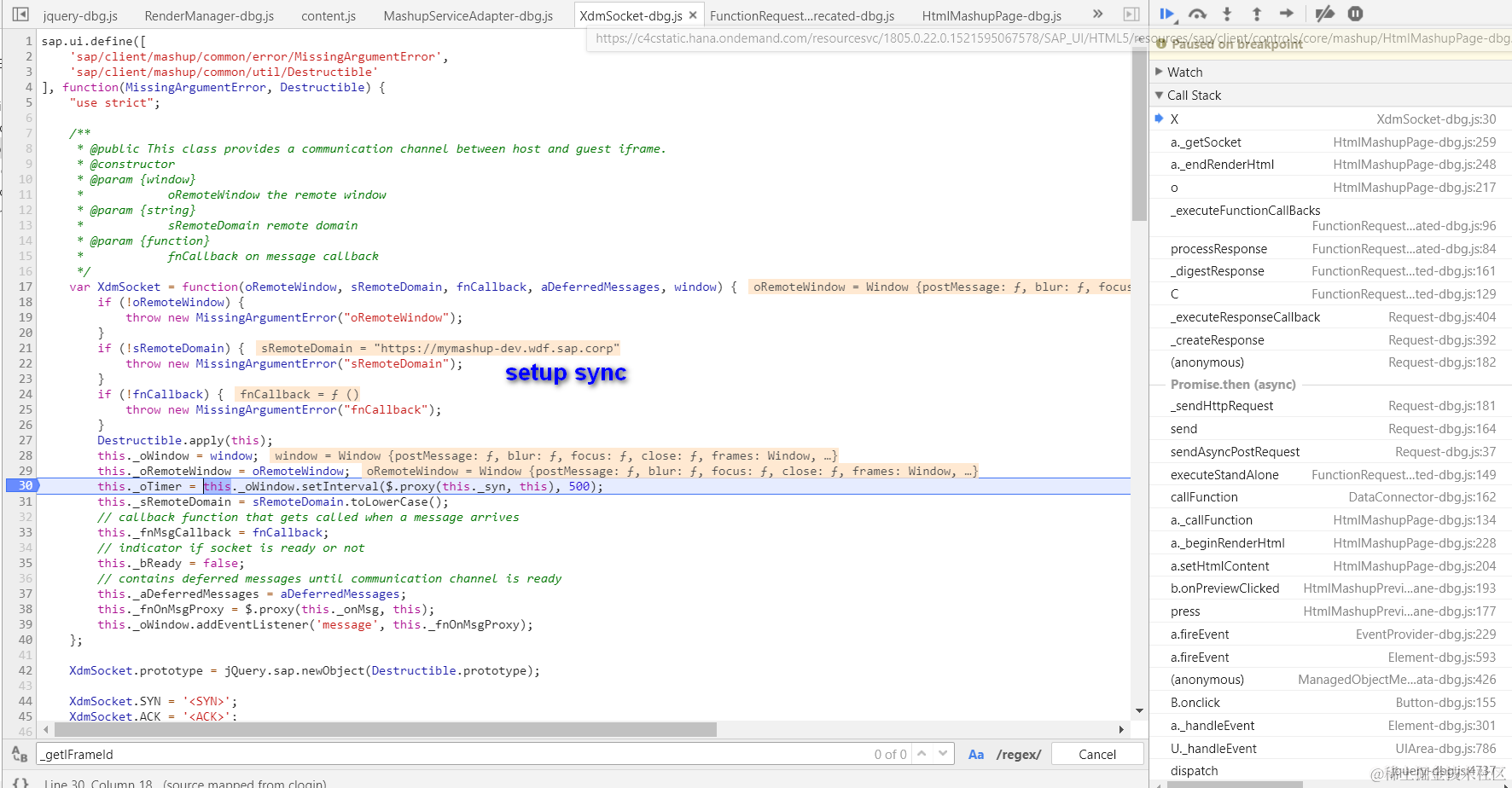This screenshot has height=788, width=1512.
Task: Select the X frame at XdmSocket-dbg.js:30
Action: click(x=1331, y=119)
